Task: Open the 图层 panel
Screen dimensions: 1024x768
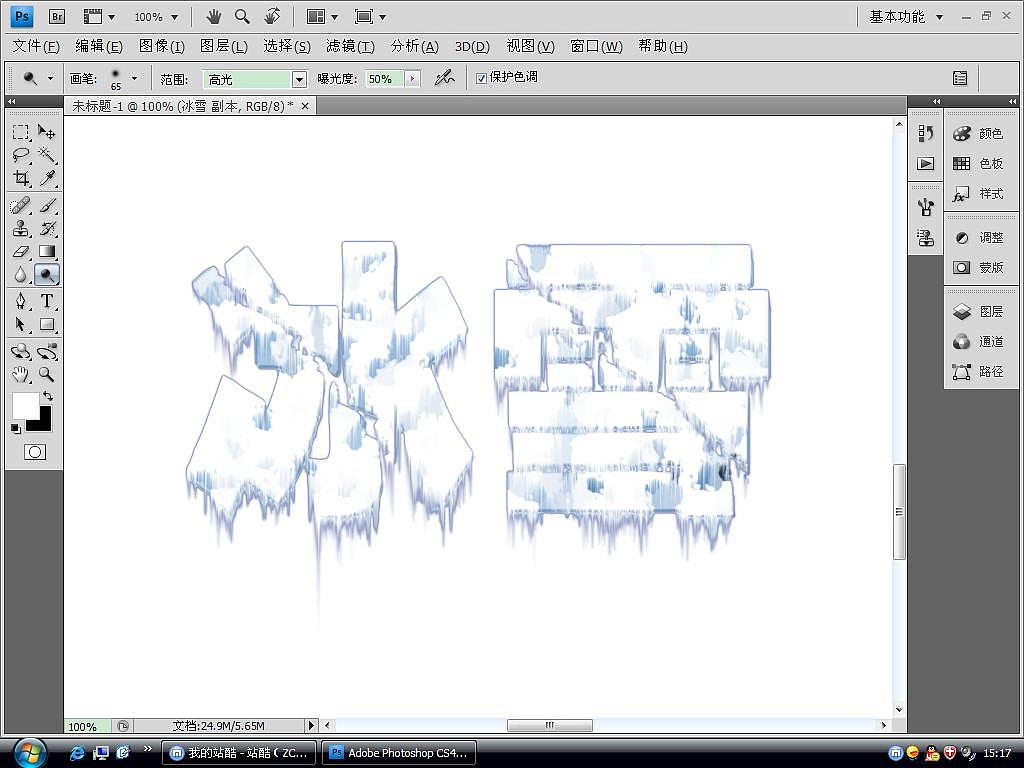Action: [980, 312]
